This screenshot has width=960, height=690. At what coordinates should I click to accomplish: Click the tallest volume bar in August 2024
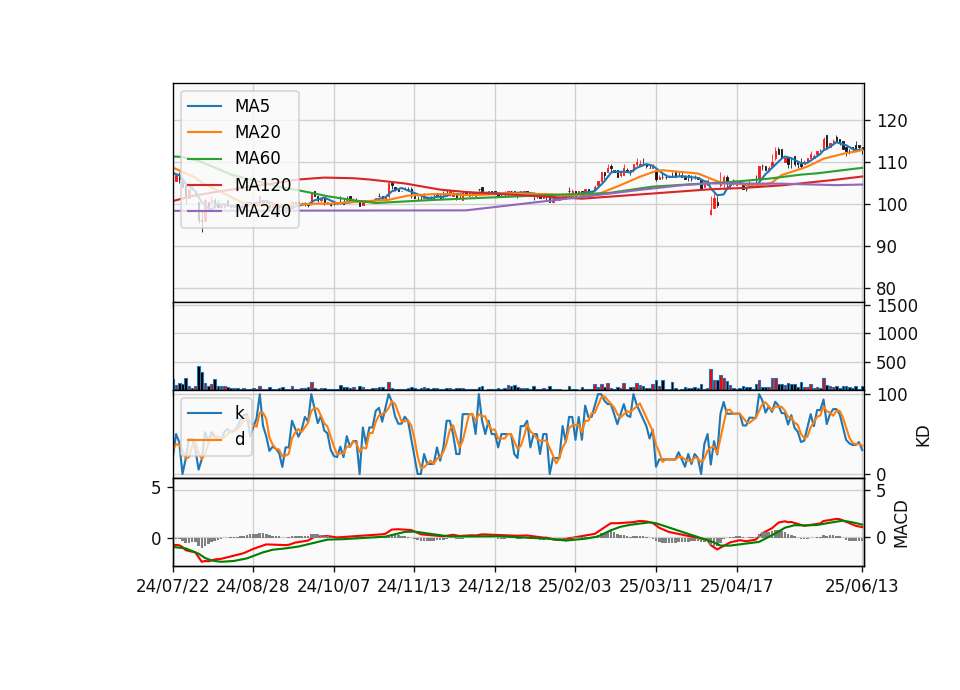click(x=199, y=378)
